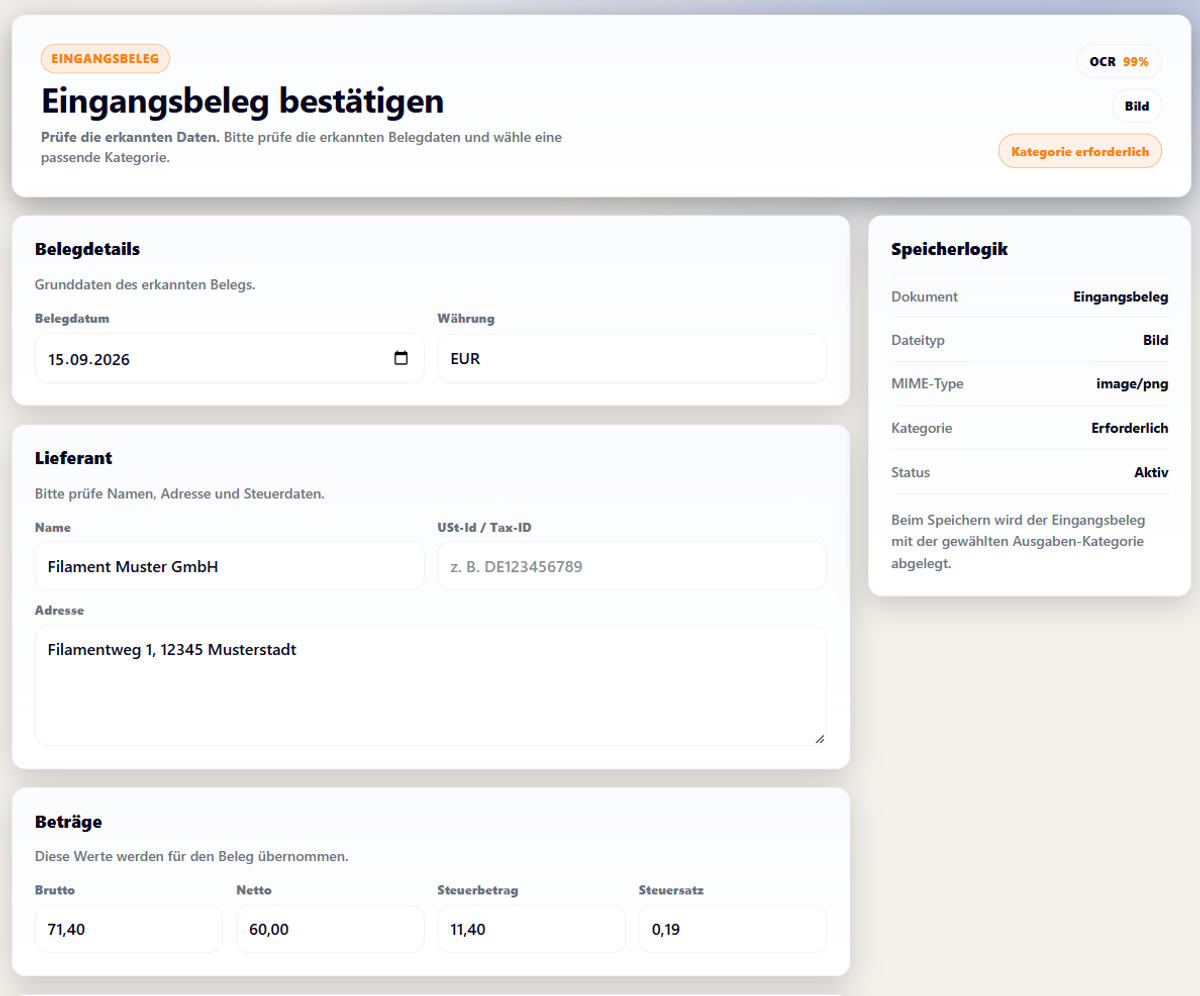The width and height of the screenshot is (1200, 996).
Task: Click the text 'Grunddaten des erkannten Belegs.'
Action: (x=145, y=285)
